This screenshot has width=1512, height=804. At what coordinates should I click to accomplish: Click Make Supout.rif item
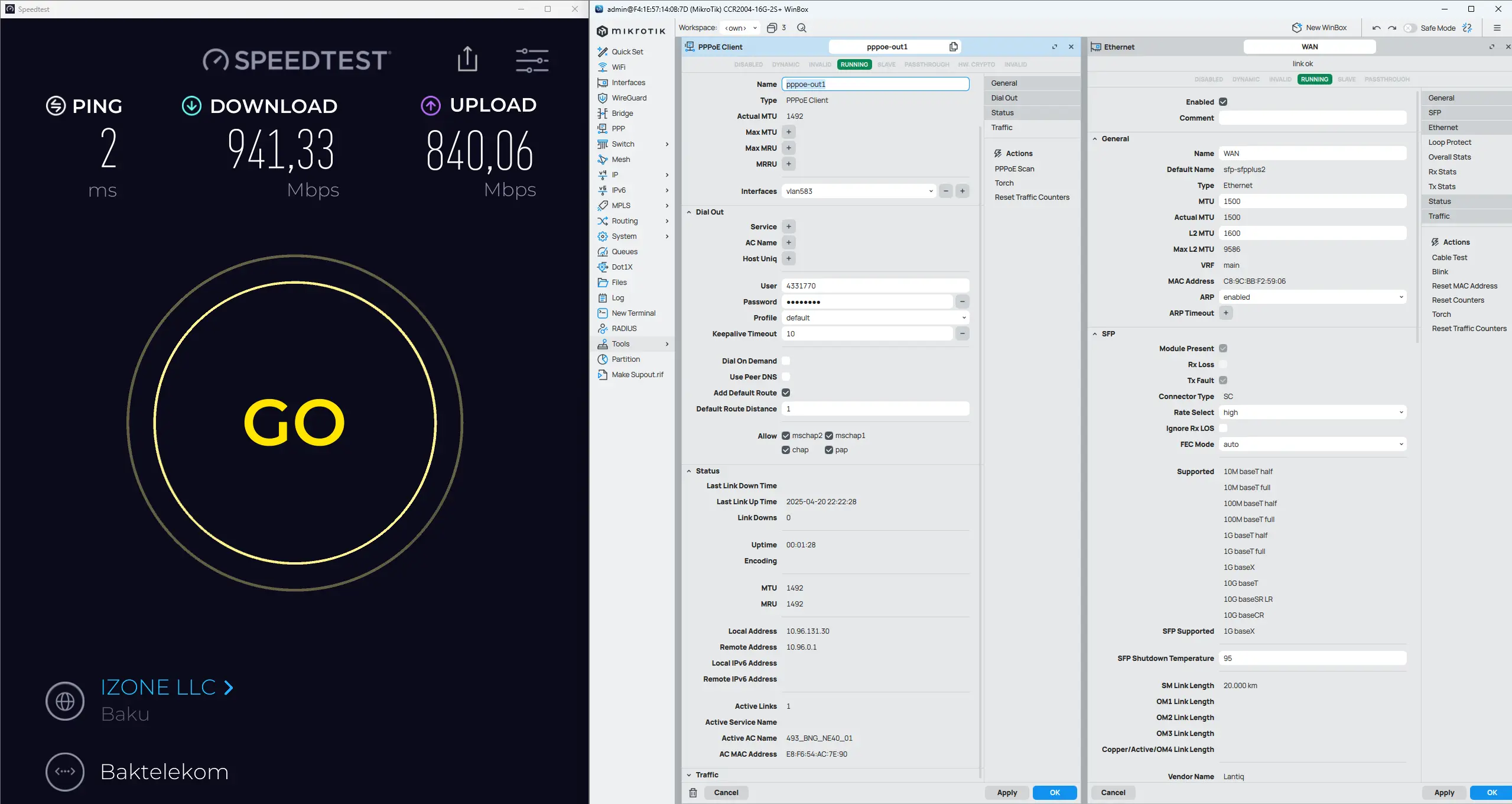[637, 374]
